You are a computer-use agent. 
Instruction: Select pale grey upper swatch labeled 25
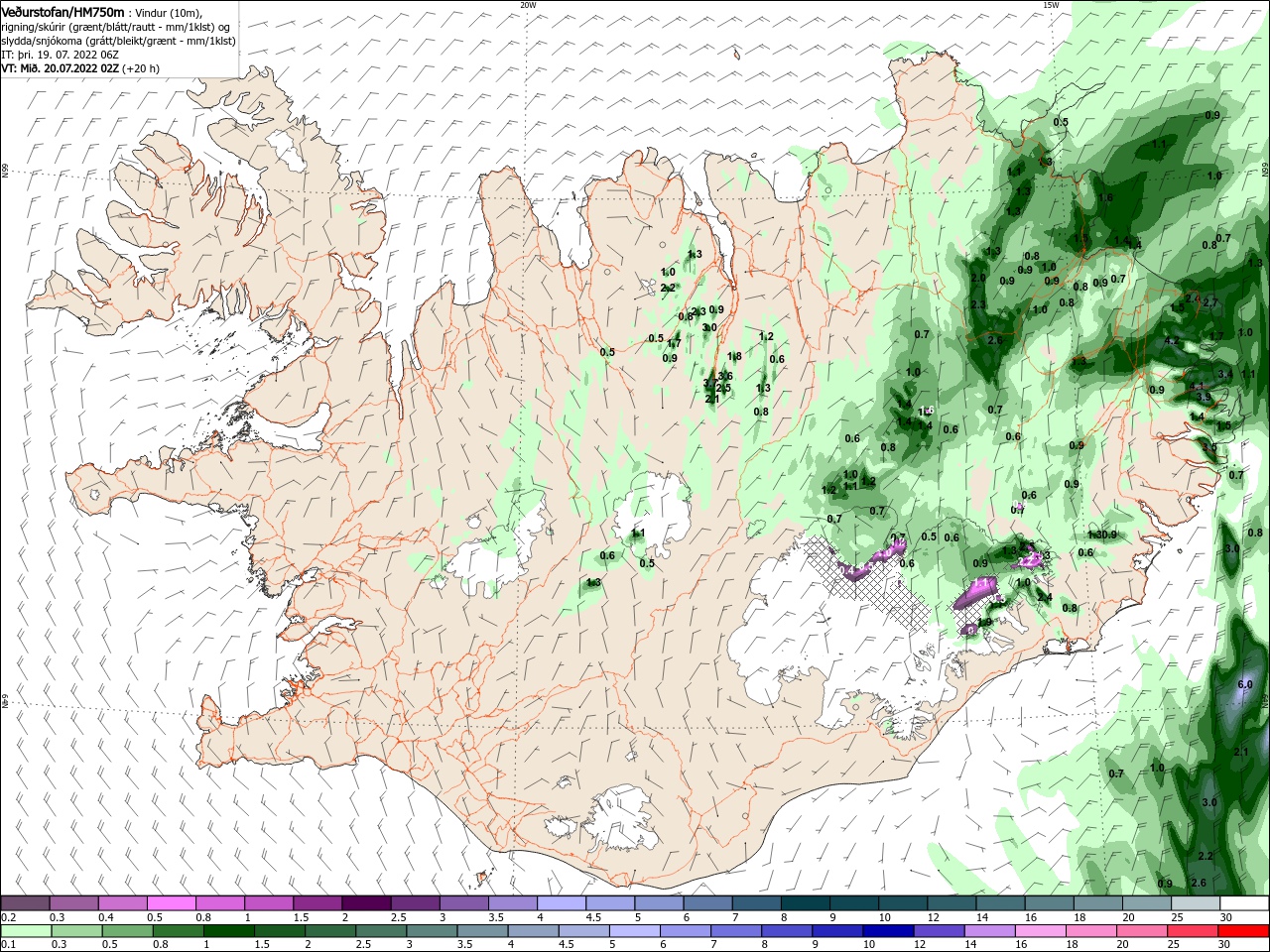click(x=1196, y=903)
